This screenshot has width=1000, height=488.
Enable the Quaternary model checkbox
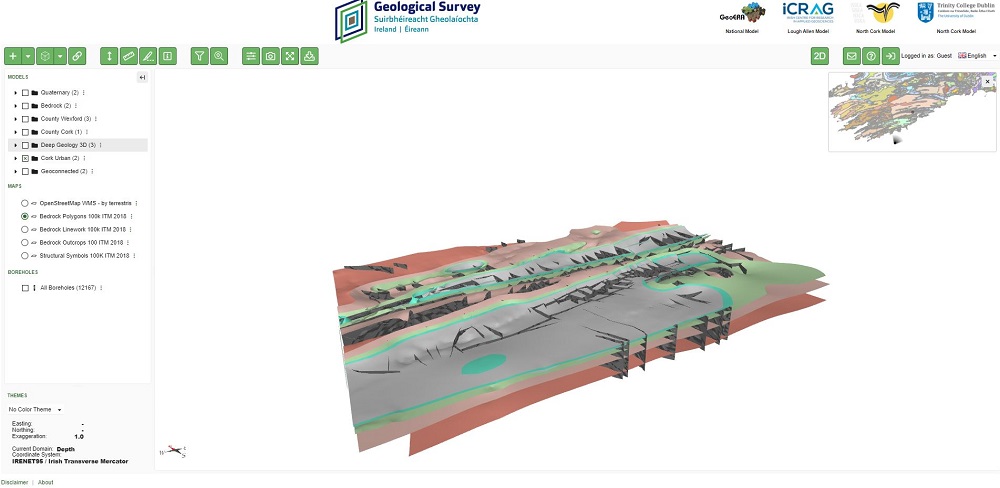25,92
